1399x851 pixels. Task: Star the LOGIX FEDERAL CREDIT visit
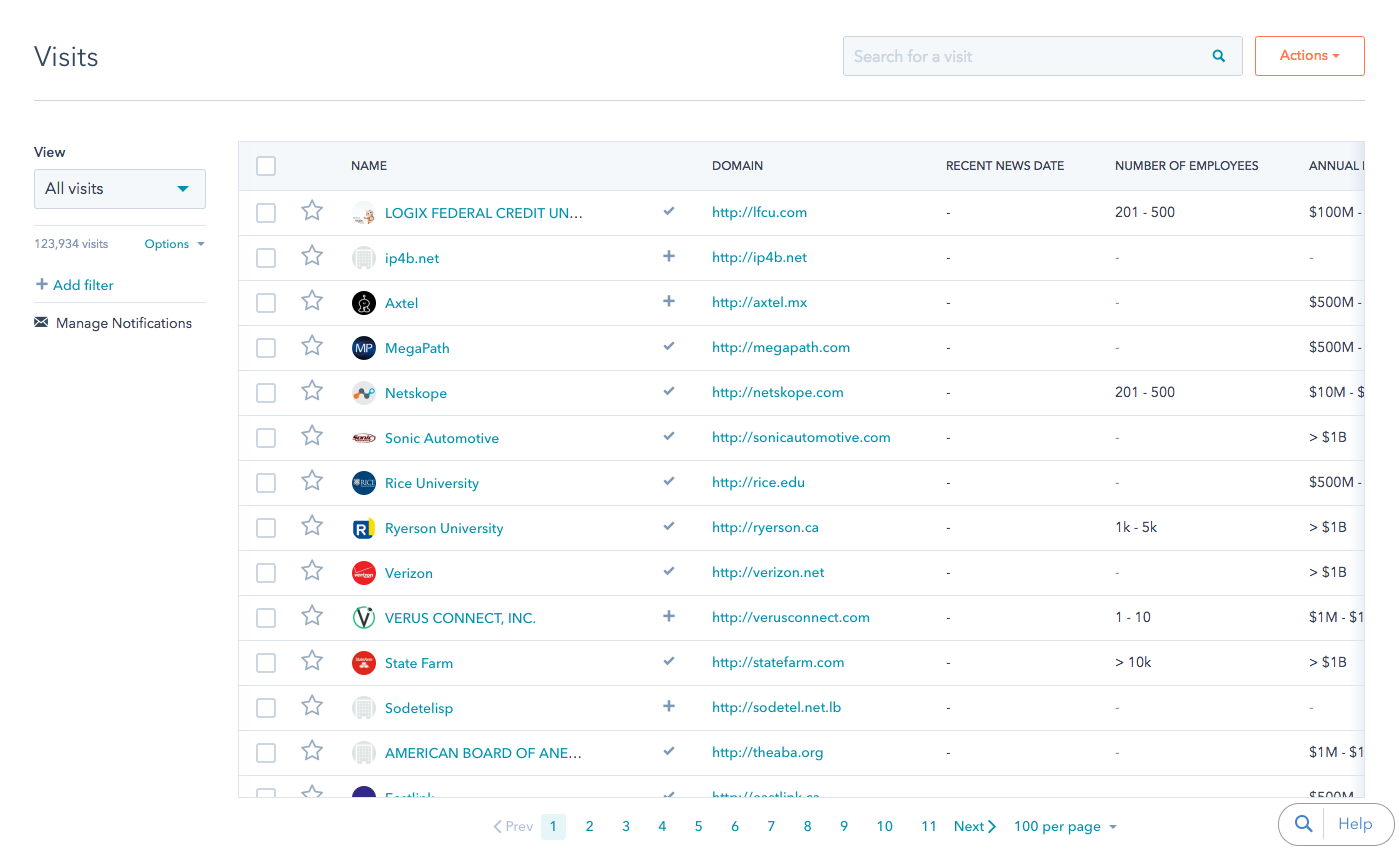click(x=311, y=212)
